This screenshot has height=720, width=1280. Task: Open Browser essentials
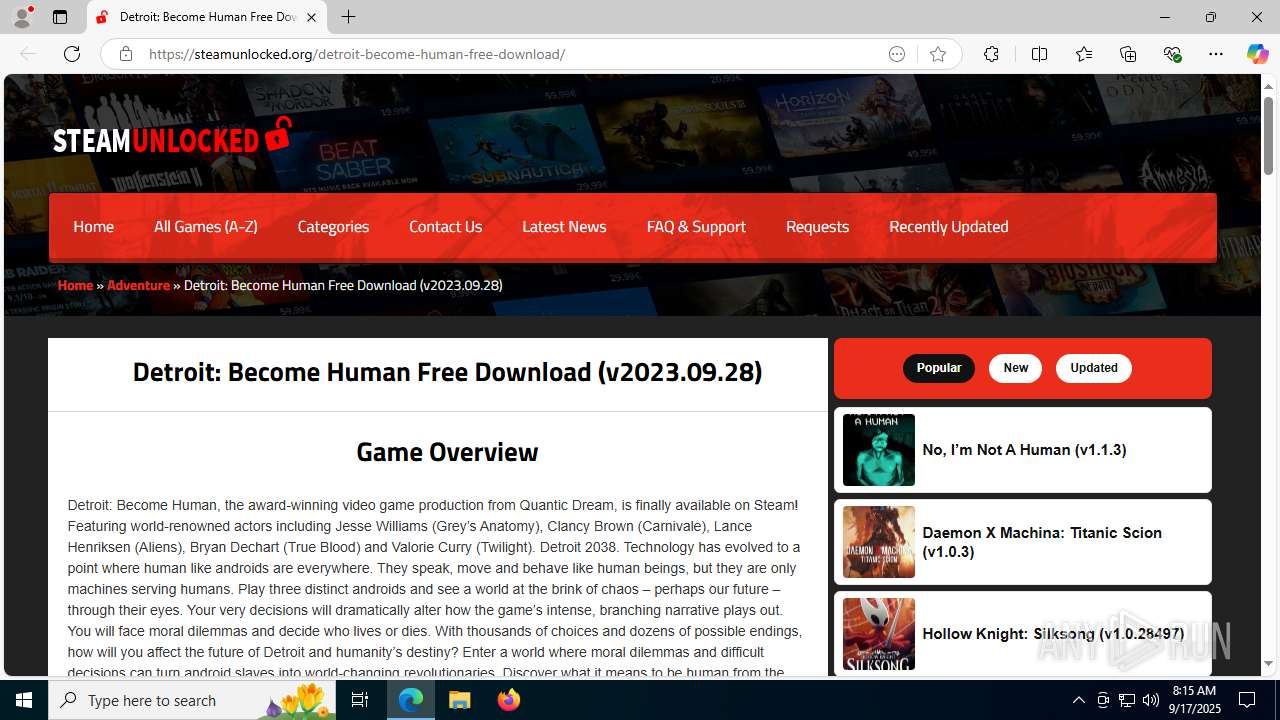click(x=1172, y=54)
